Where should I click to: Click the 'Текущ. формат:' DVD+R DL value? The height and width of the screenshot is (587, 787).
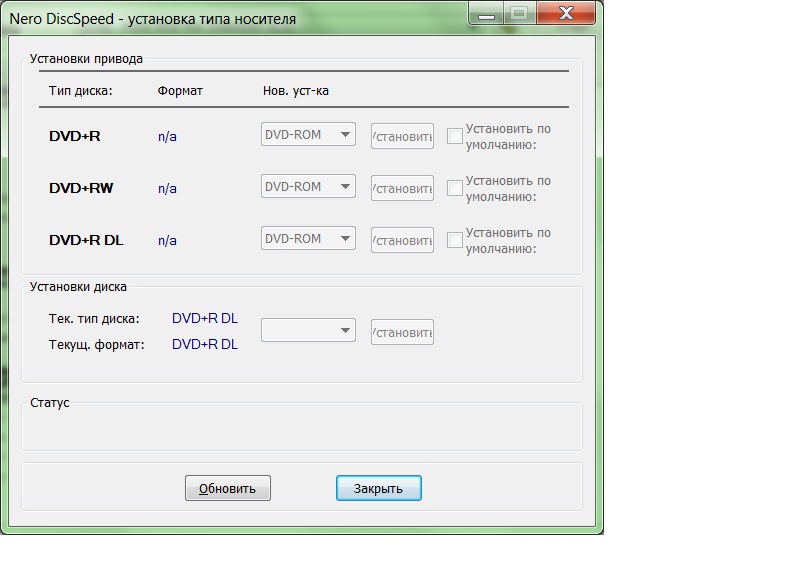pos(205,344)
